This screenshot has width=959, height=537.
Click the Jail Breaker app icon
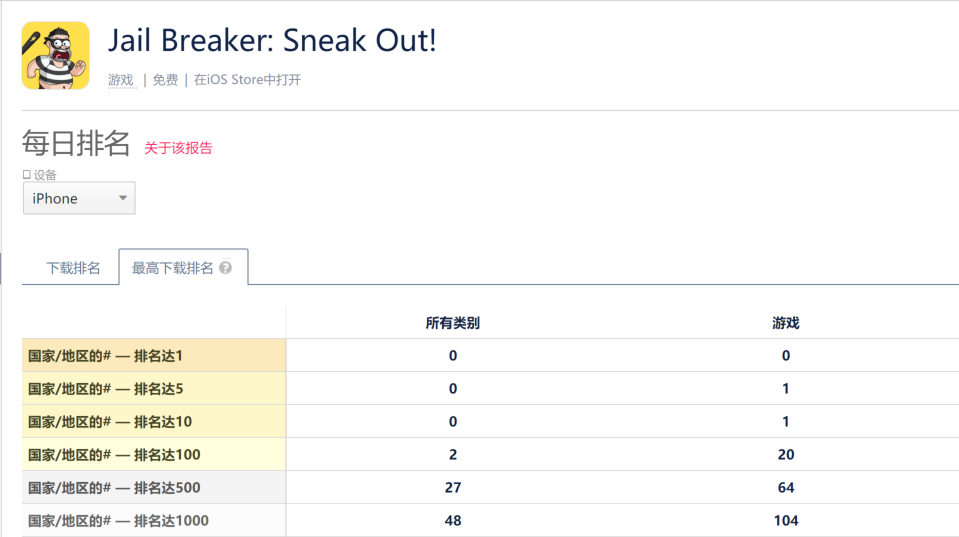tap(55, 55)
